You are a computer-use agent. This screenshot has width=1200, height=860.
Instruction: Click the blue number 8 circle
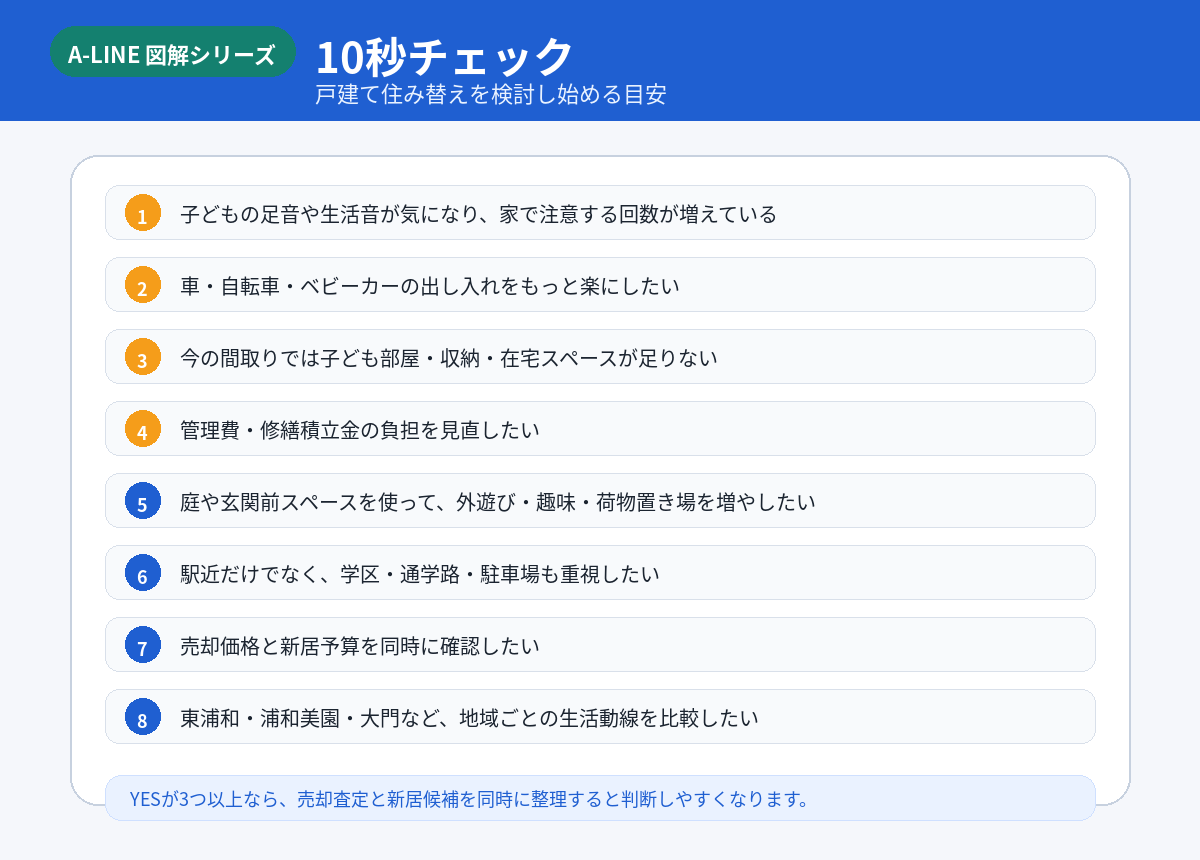[x=143, y=717]
